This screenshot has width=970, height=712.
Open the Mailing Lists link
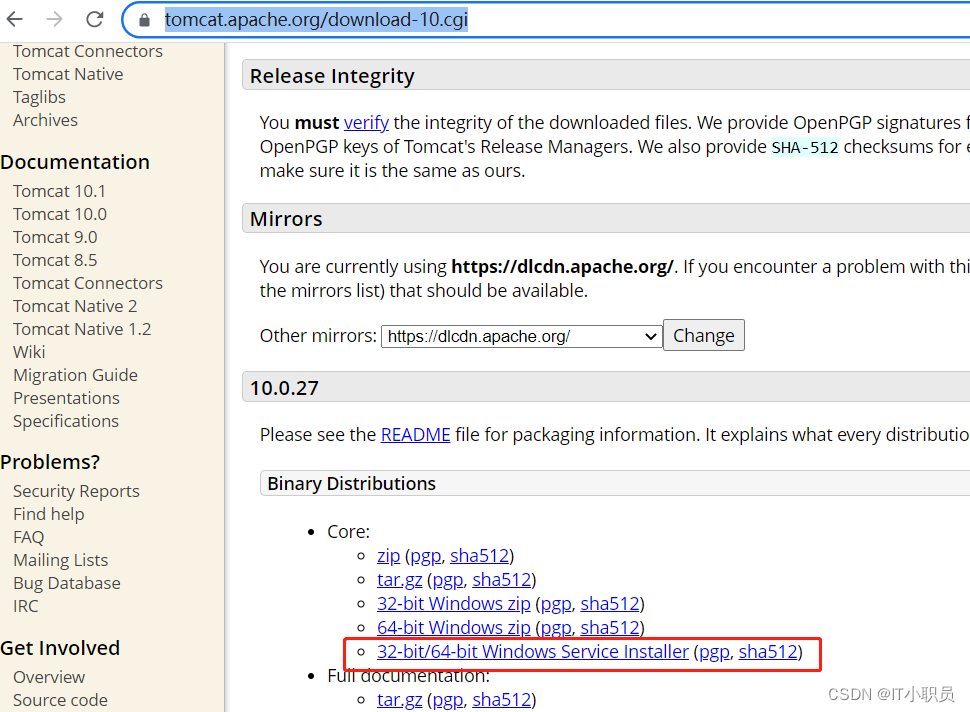point(61,560)
